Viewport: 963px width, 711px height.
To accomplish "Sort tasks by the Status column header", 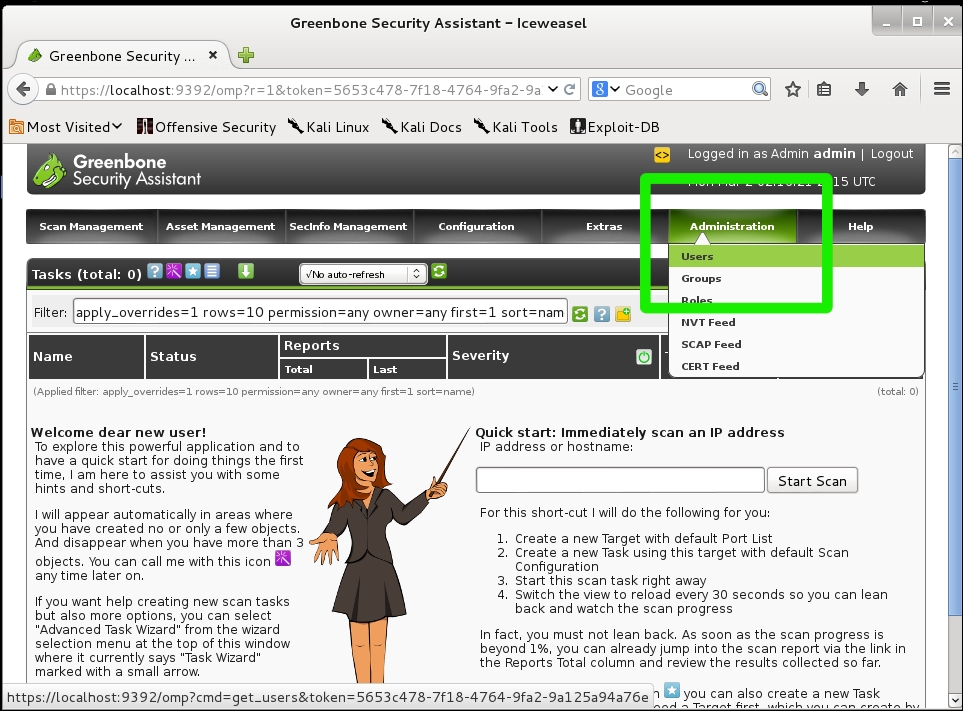I will tap(173, 357).
